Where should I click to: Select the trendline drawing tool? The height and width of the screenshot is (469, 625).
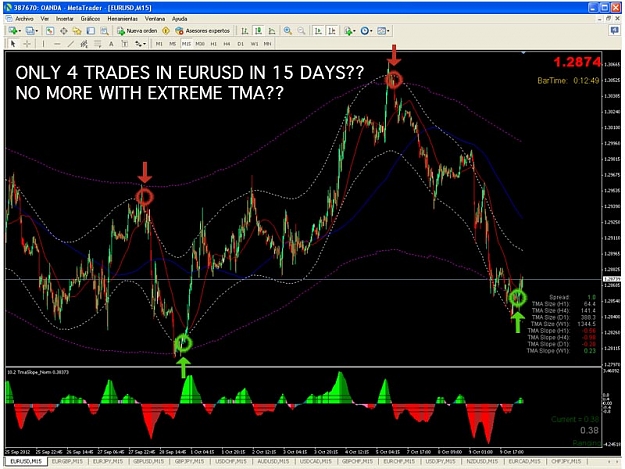tap(71, 44)
